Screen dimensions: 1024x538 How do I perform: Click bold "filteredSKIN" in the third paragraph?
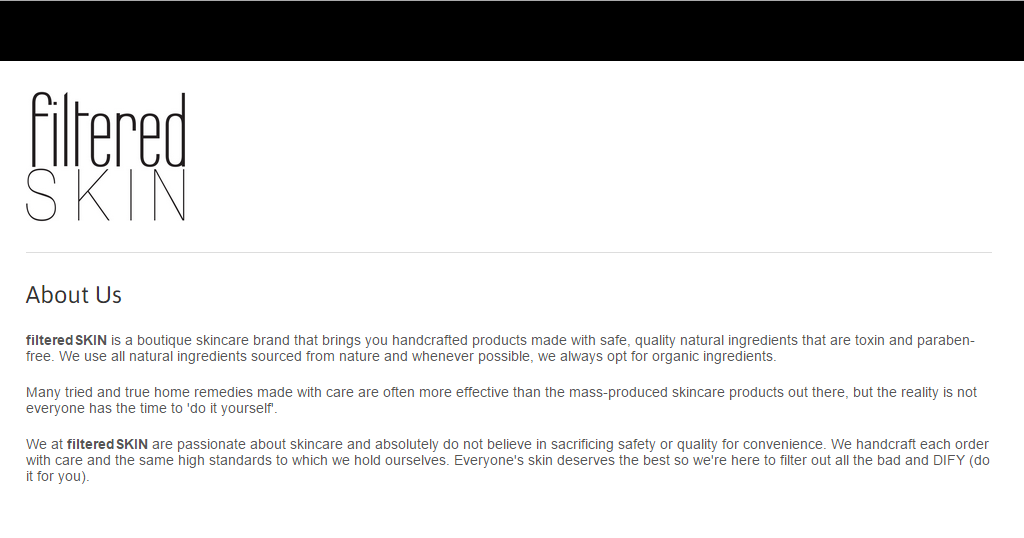pos(107,444)
